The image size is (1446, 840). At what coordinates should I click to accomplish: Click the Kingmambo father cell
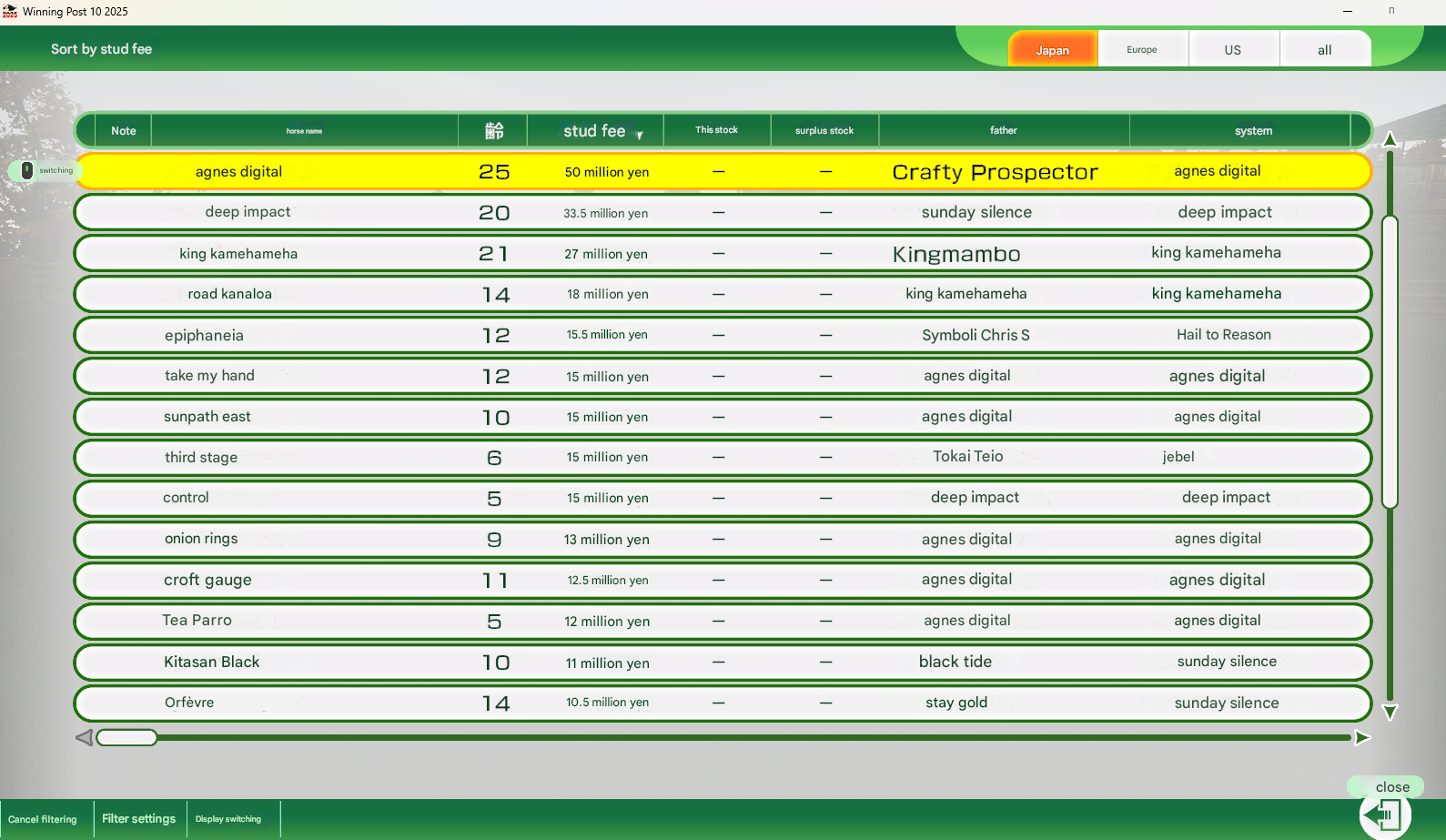[x=956, y=254]
